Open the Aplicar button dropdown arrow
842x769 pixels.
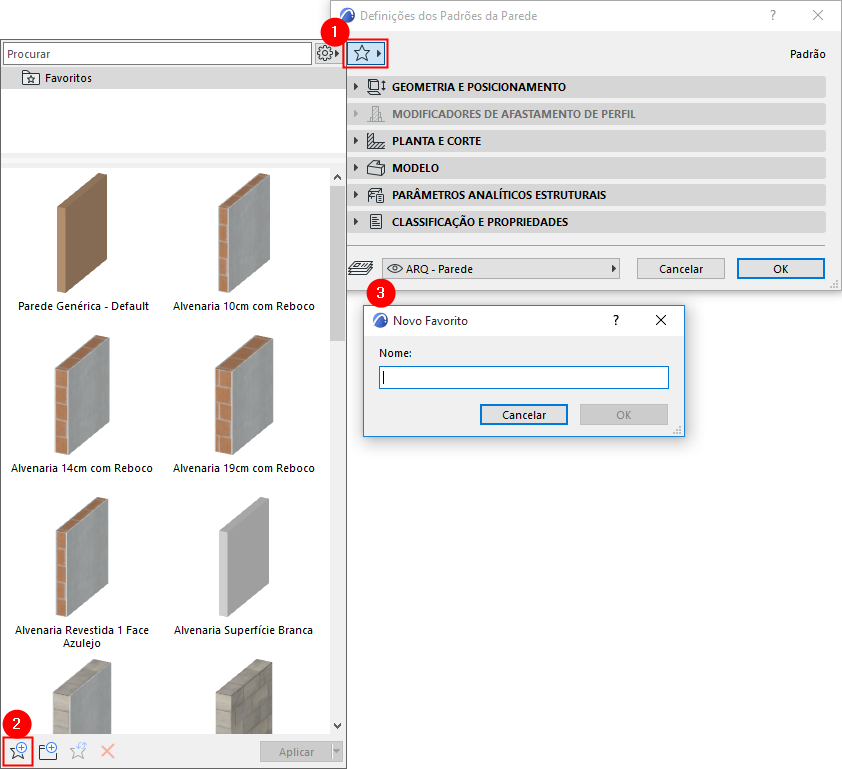tap(336, 751)
